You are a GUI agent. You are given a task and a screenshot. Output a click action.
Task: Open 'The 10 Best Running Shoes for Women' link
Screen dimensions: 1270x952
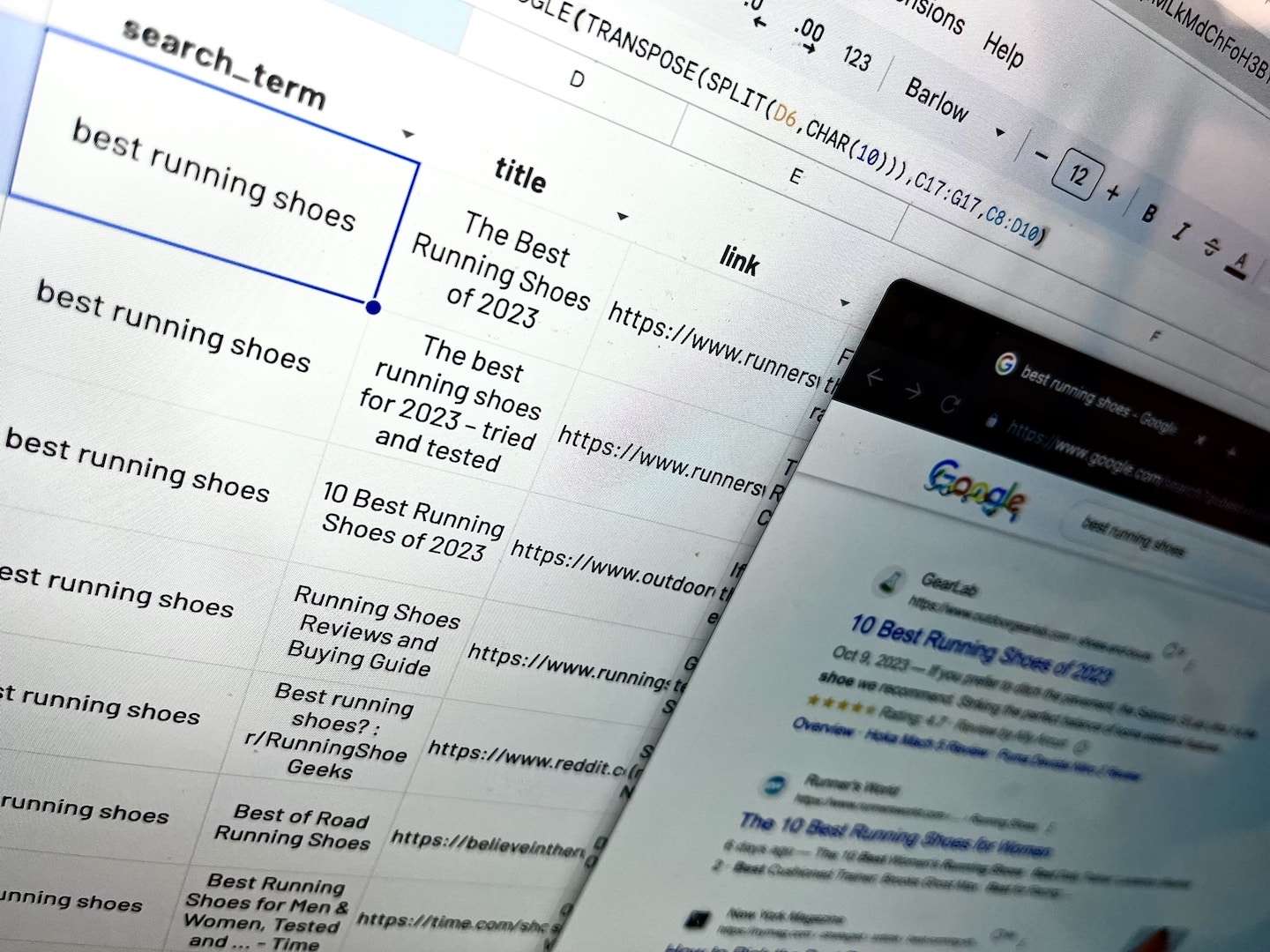pos(893,836)
